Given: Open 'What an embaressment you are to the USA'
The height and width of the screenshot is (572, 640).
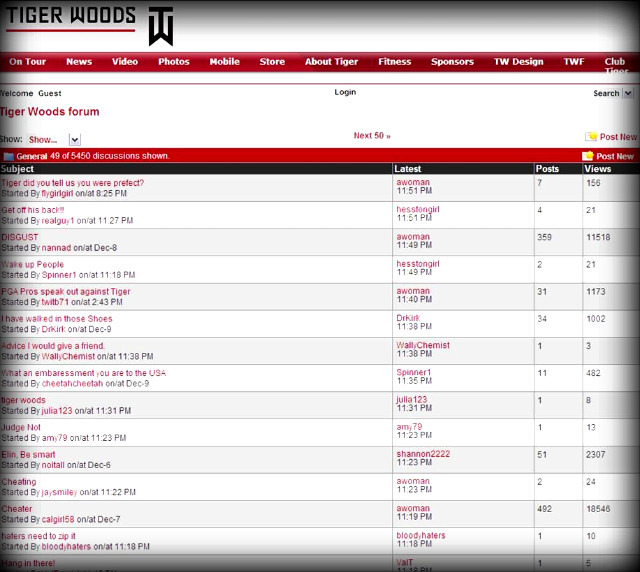Looking at the screenshot, I should [x=84, y=373].
